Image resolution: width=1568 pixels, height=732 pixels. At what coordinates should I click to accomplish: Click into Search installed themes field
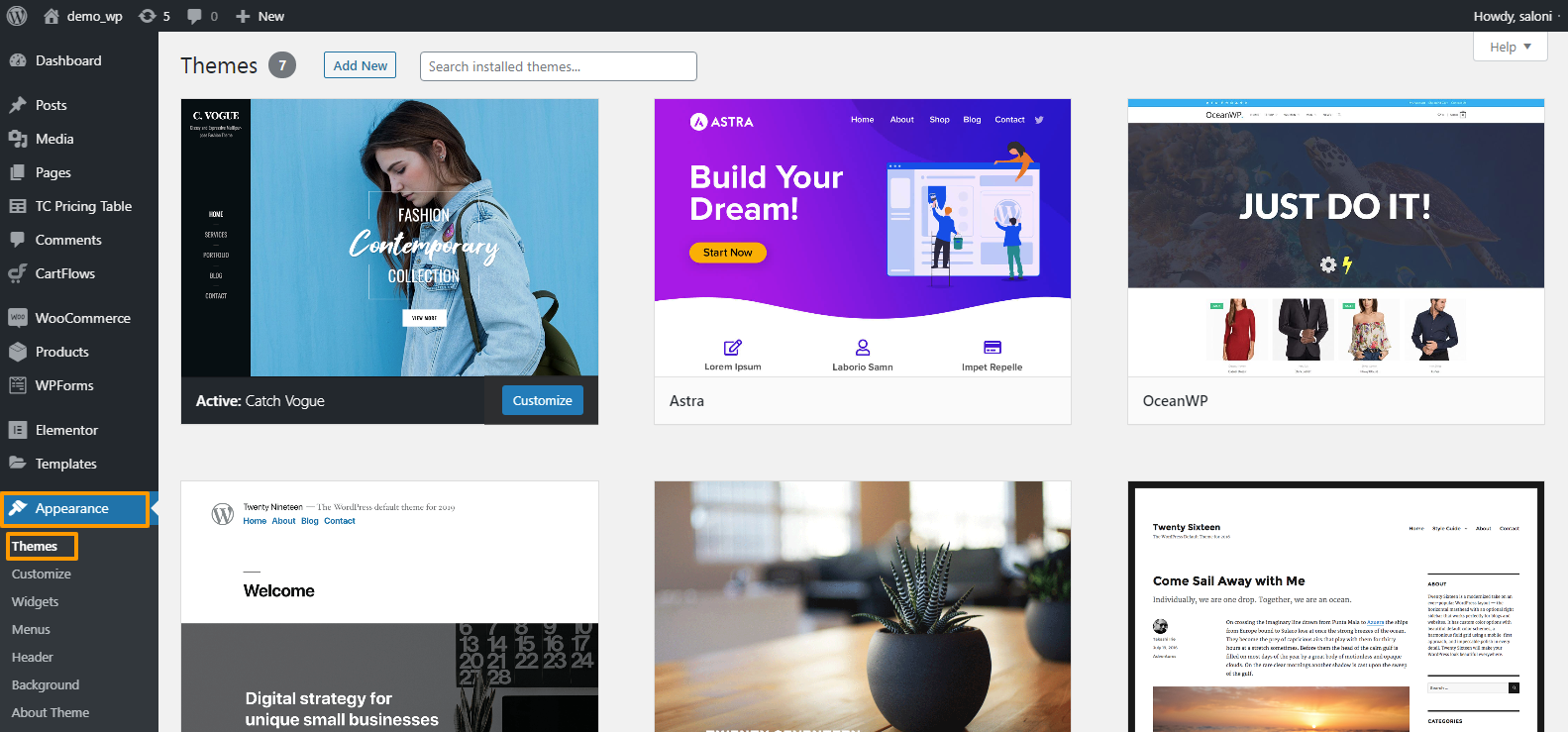point(559,66)
